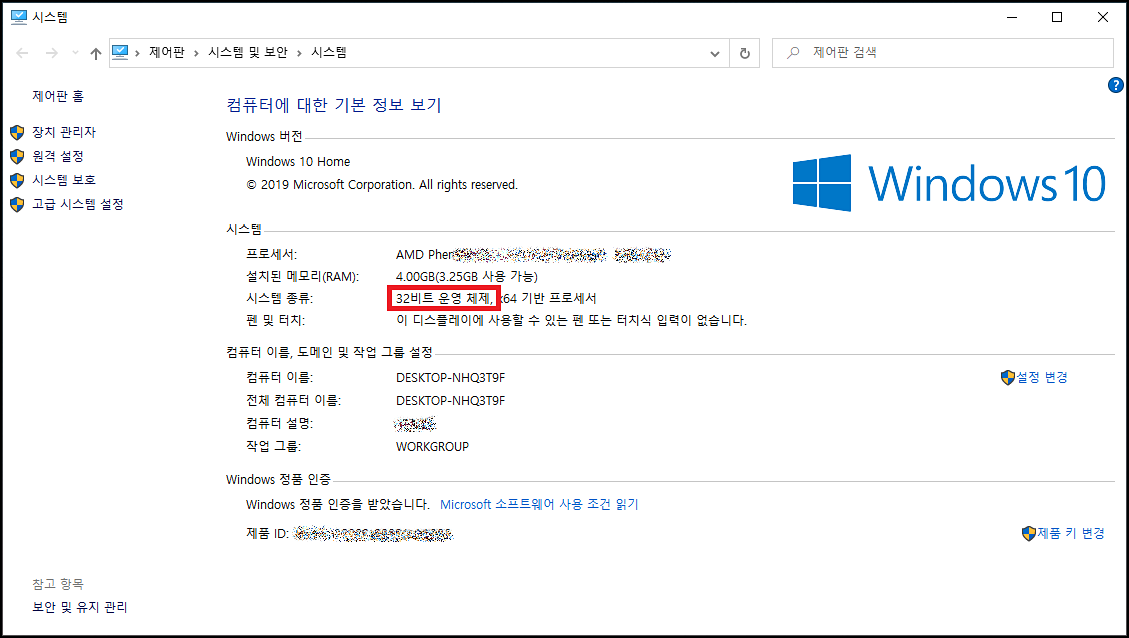1129x638 pixels.
Task: Click Windows 정품 인증을 받았습니다 text
Action: pyautogui.click(x=338, y=504)
